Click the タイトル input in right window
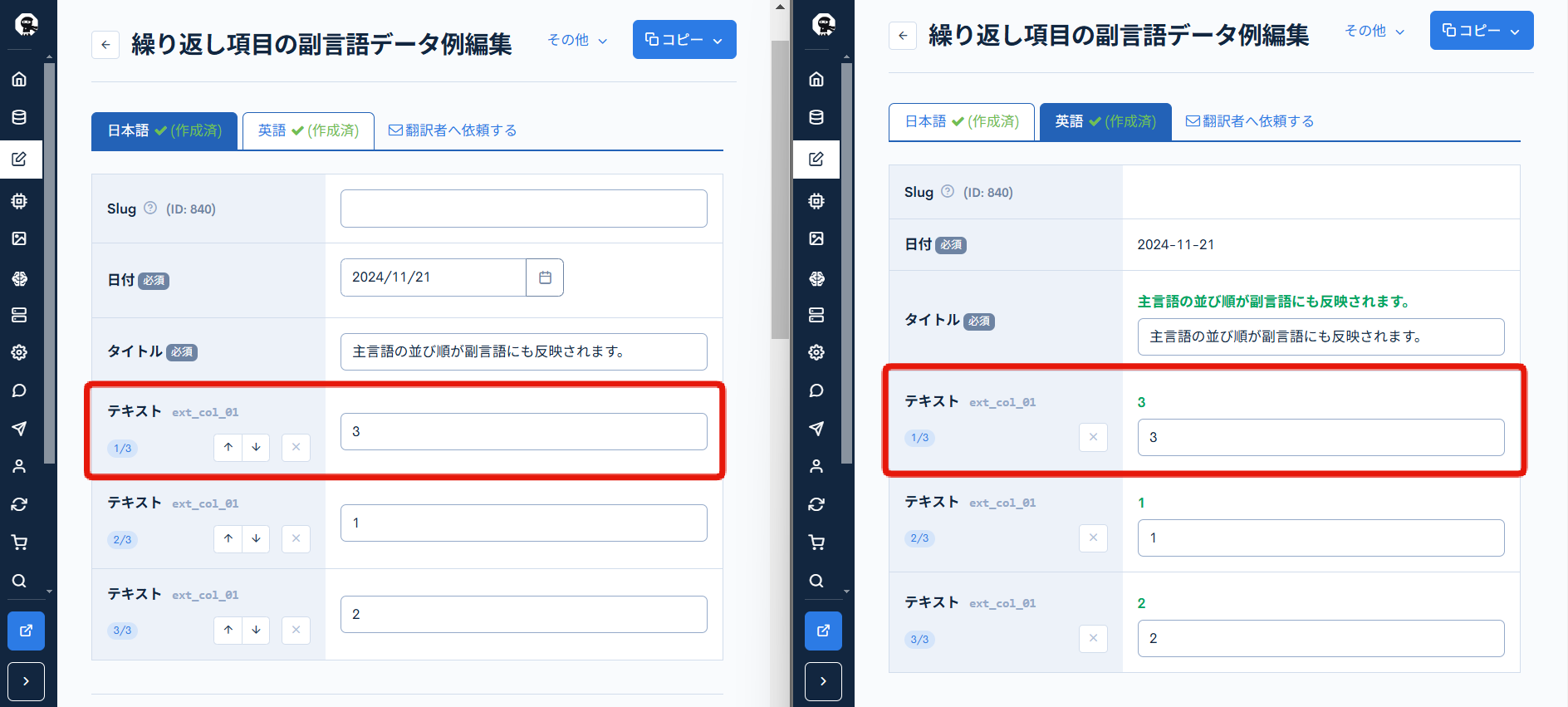 tap(1321, 336)
